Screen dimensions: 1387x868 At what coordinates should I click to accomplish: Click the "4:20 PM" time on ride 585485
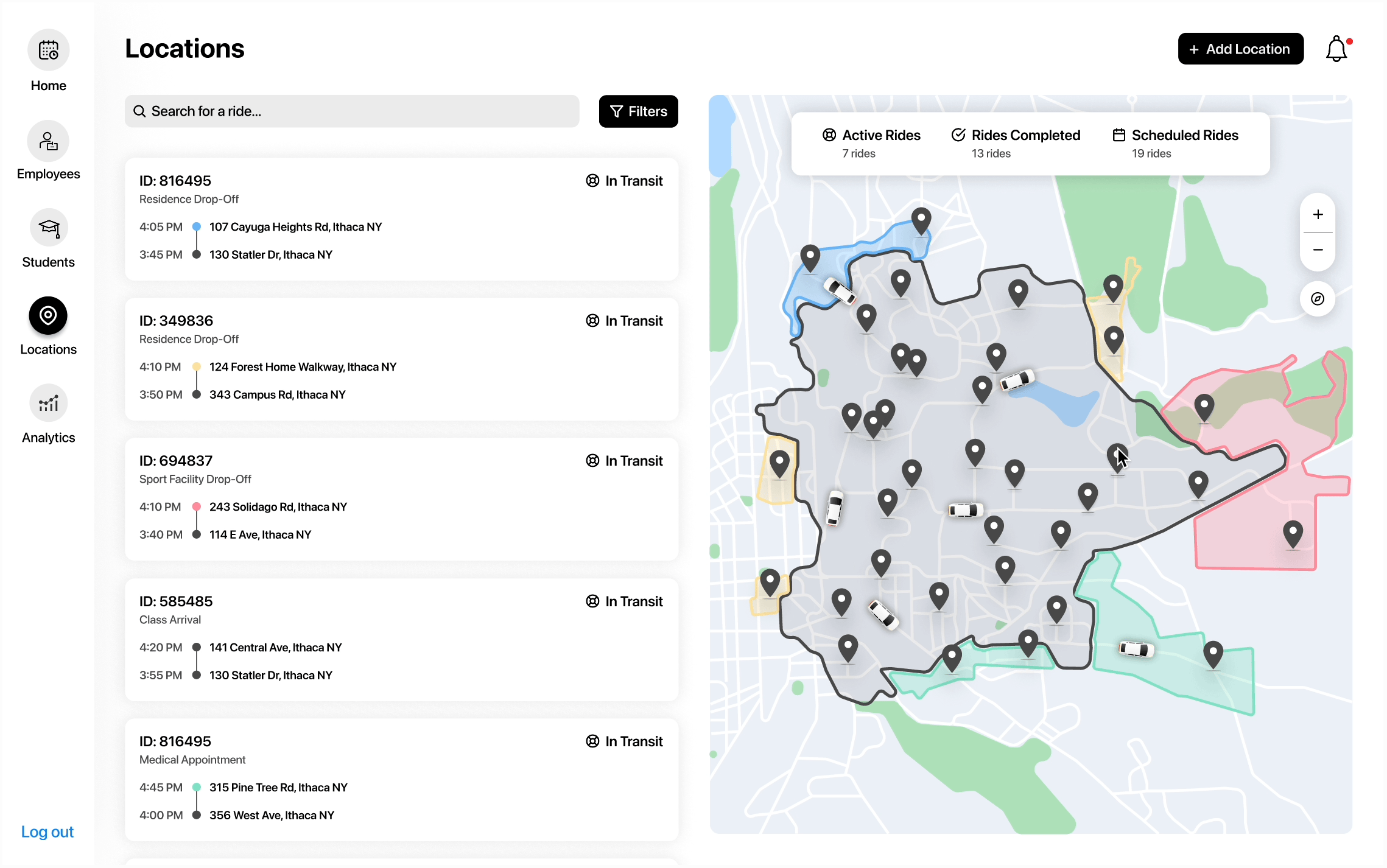click(x=161, y=647)
